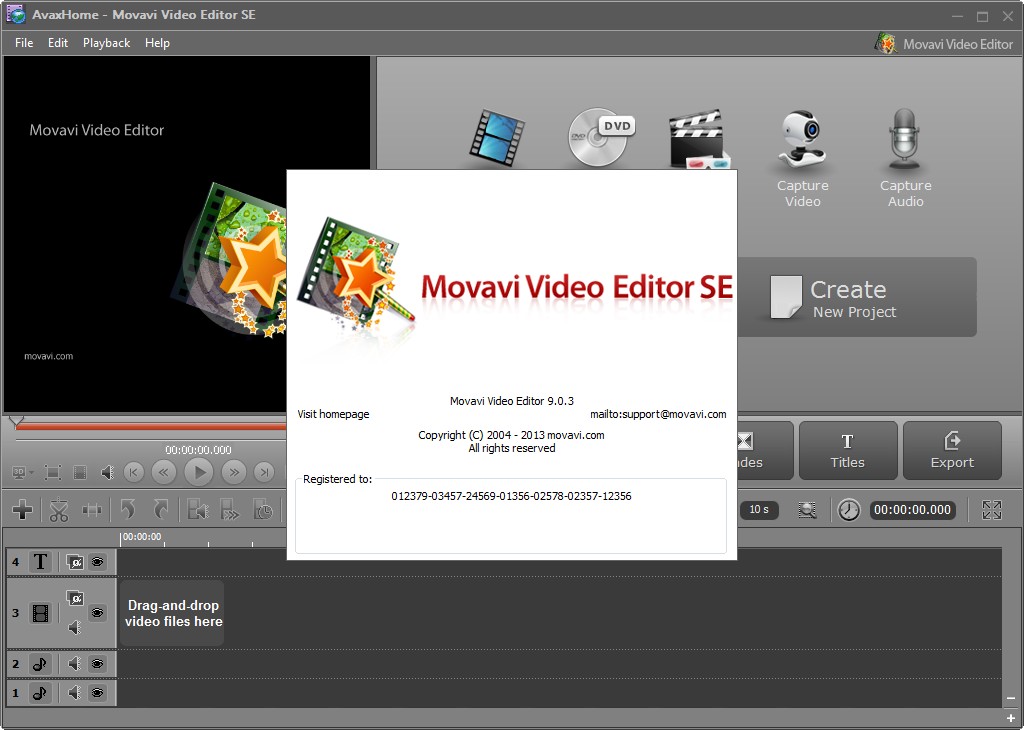The width and height of the screenshot is (1024, 730).
Task: Open the Export tab
Action: pos(952,451)
